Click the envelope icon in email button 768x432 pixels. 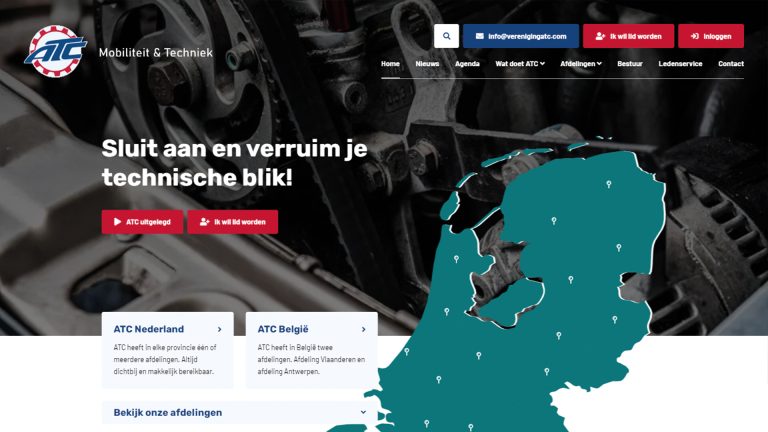[480, 36]
